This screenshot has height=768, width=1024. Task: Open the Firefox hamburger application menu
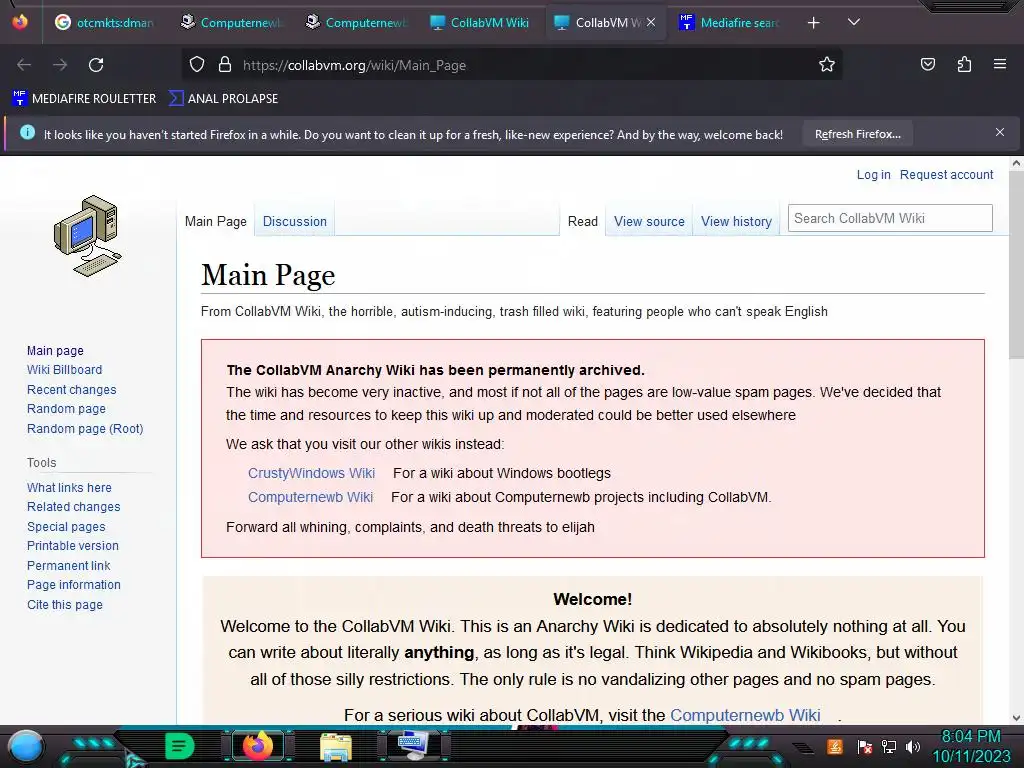pyautogui.click(x=1000, y=64)
